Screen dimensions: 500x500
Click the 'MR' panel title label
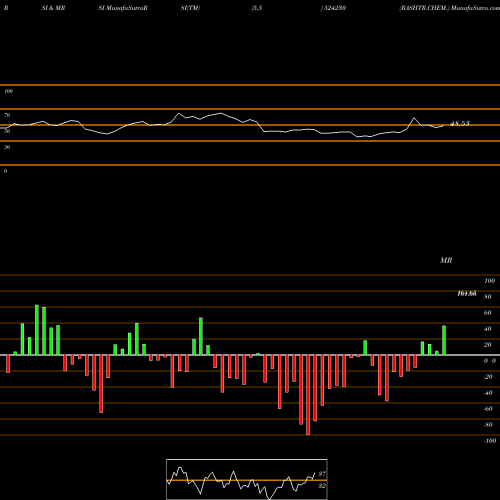(446, 260)
